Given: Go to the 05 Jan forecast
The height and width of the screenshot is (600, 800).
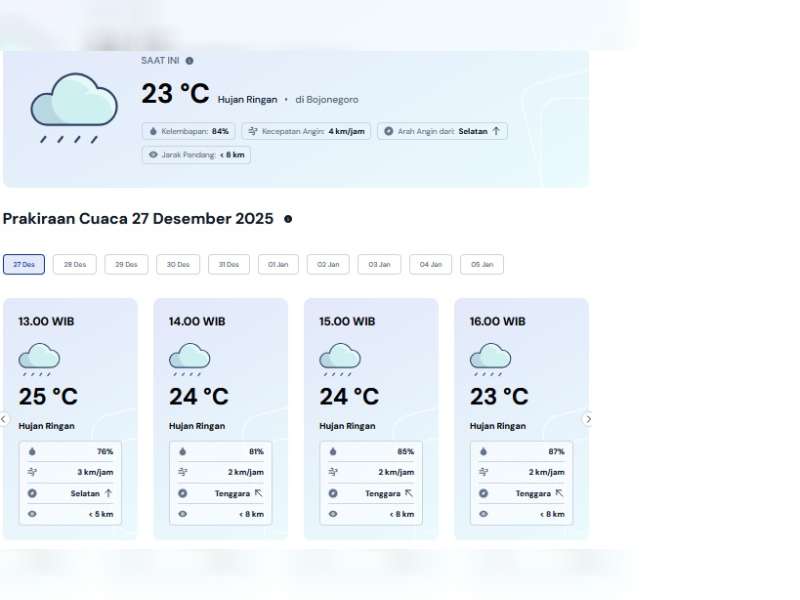Looking at the screenshot, I should click(482, 265).
